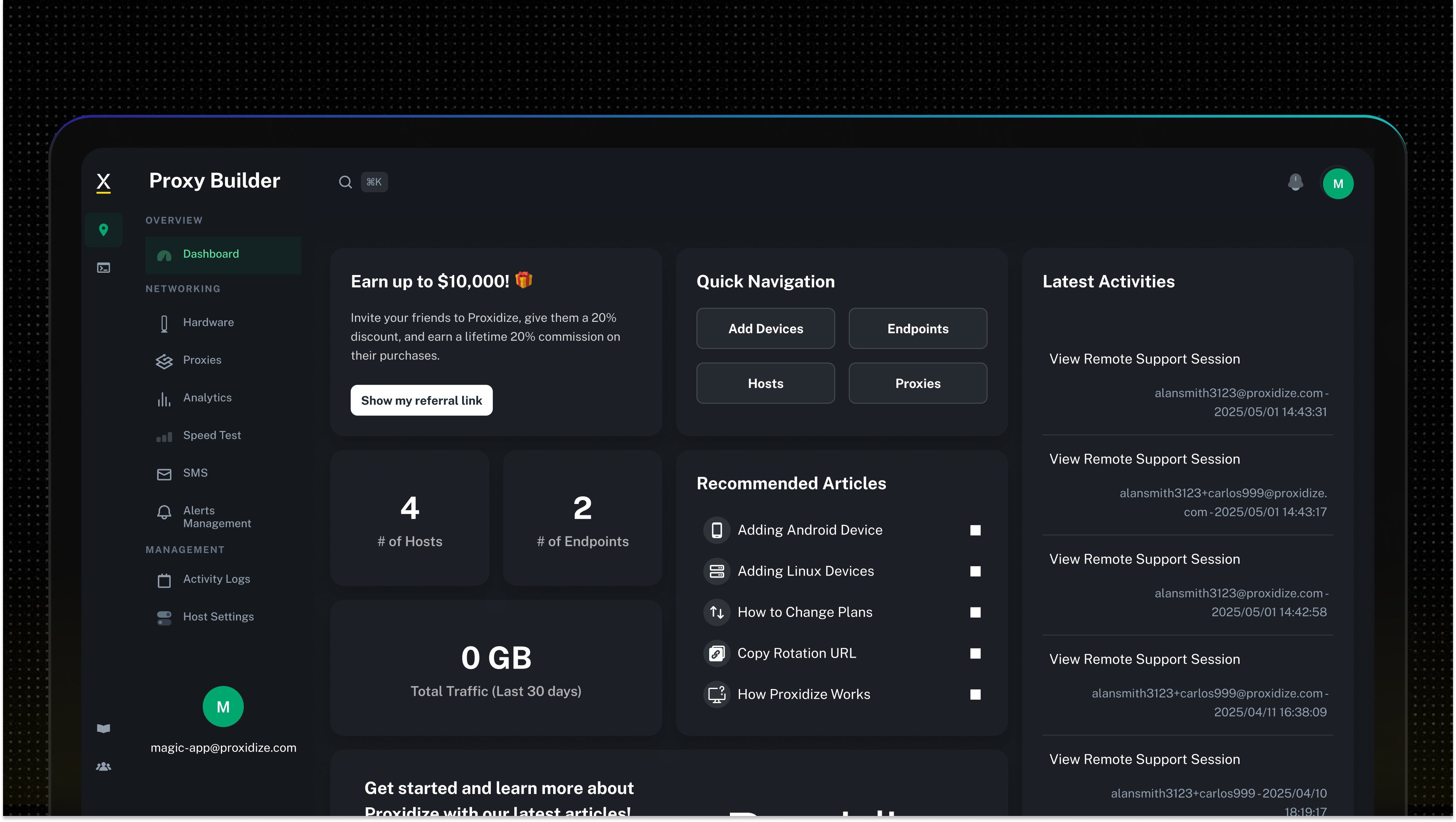The width and height of the screenshot is (1456, 822).
Task: Click the ⌘K shortcut badge
Action: pos(374,182)
